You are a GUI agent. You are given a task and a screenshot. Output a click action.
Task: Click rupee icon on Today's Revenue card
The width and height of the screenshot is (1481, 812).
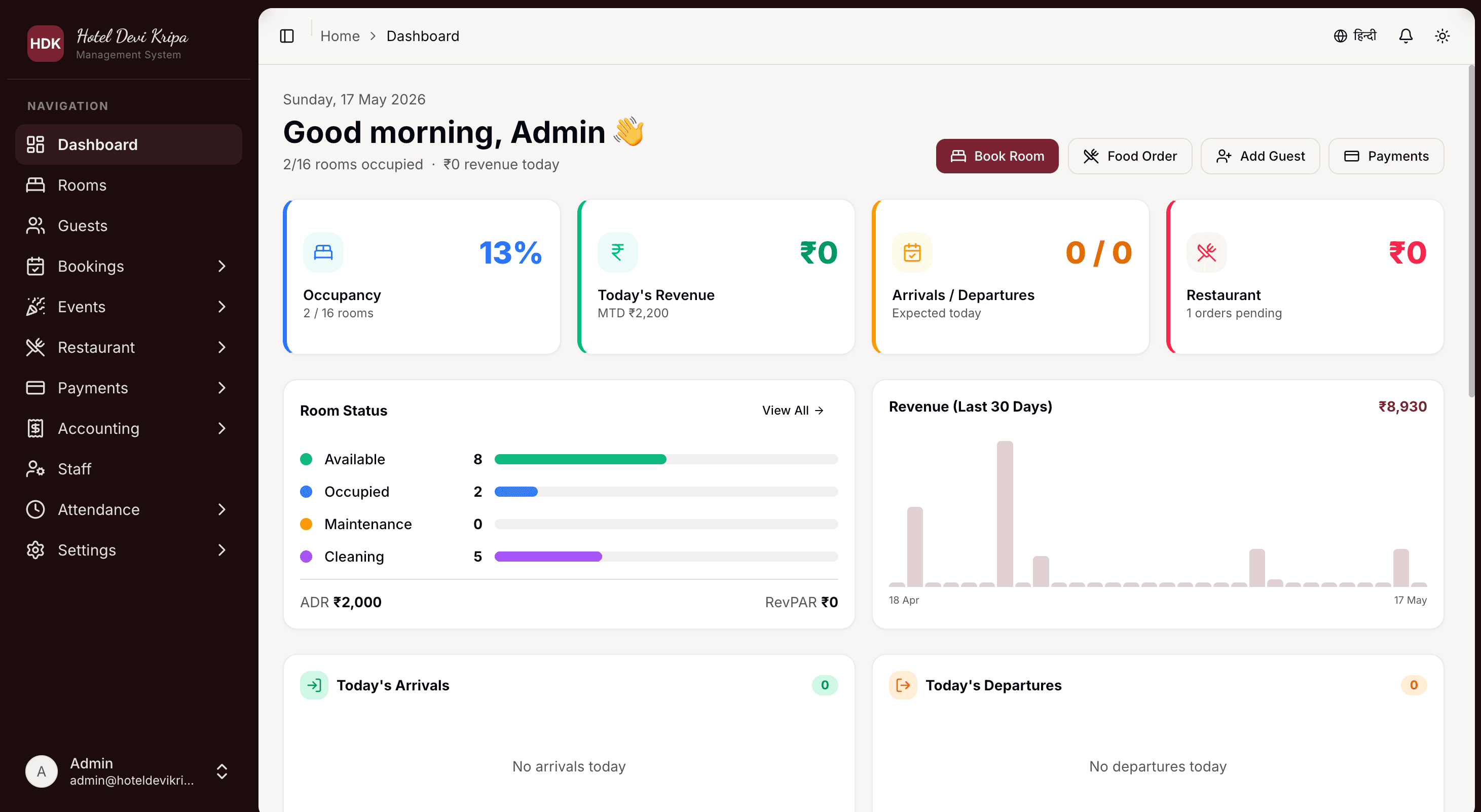point(617,252)
